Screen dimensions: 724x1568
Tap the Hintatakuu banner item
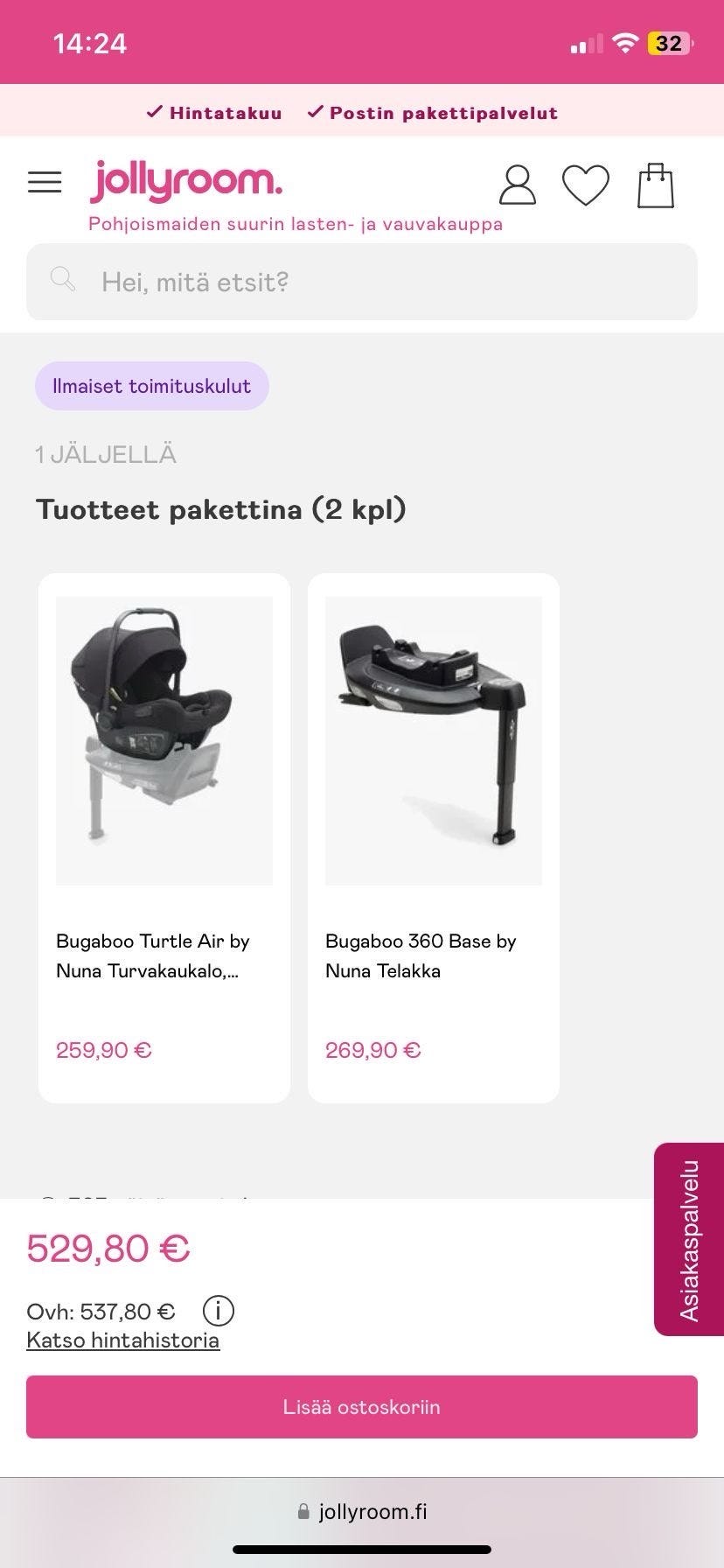point(214,112)
